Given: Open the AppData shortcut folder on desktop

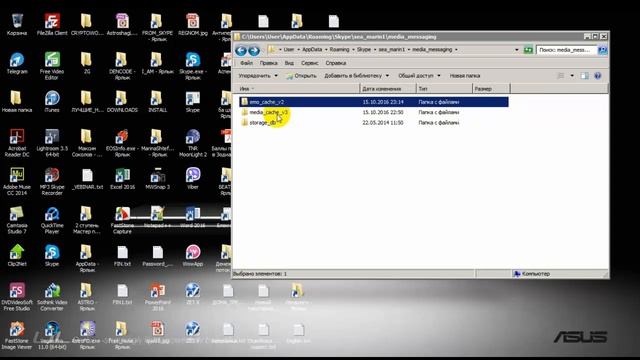Looking at the screenshot, I should (87, 259).
